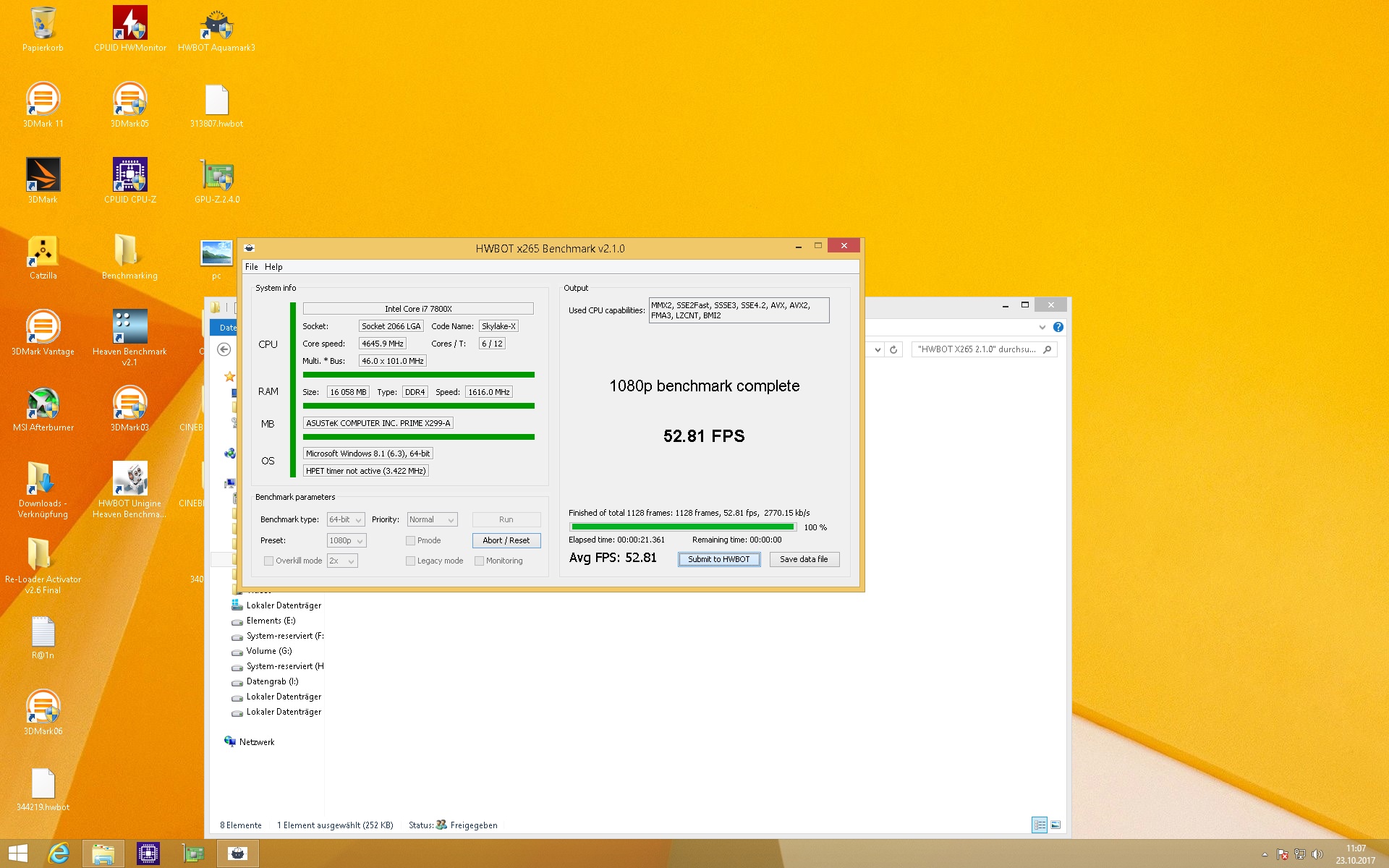Select the pc image file on desktop
Image resolution: width=1389 pixels, height=868 pixels.
coord(216,259)
